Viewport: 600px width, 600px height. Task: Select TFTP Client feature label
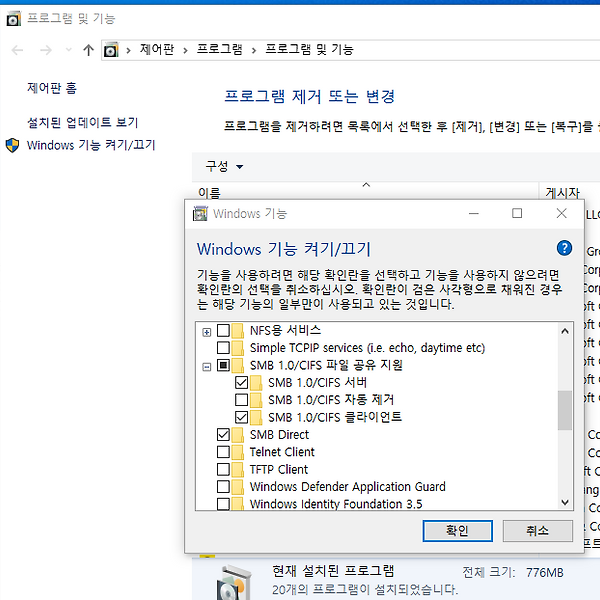279,469
